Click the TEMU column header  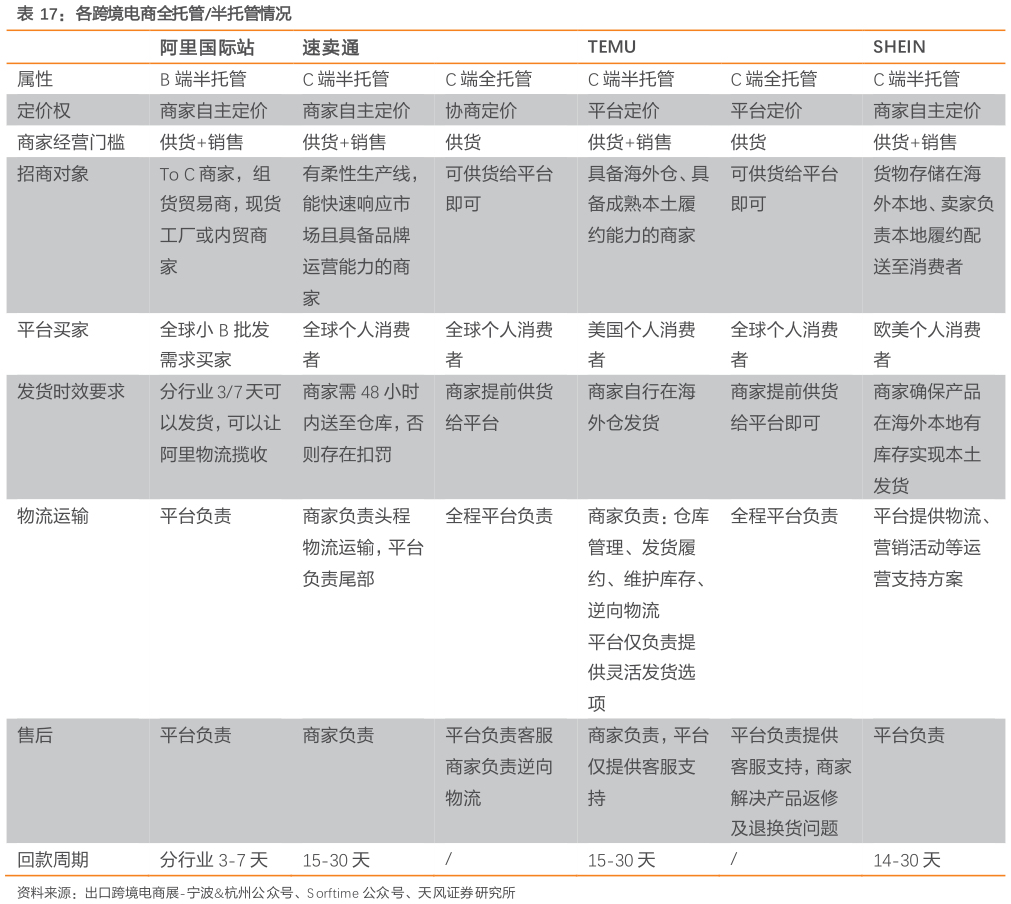point(611,47)
